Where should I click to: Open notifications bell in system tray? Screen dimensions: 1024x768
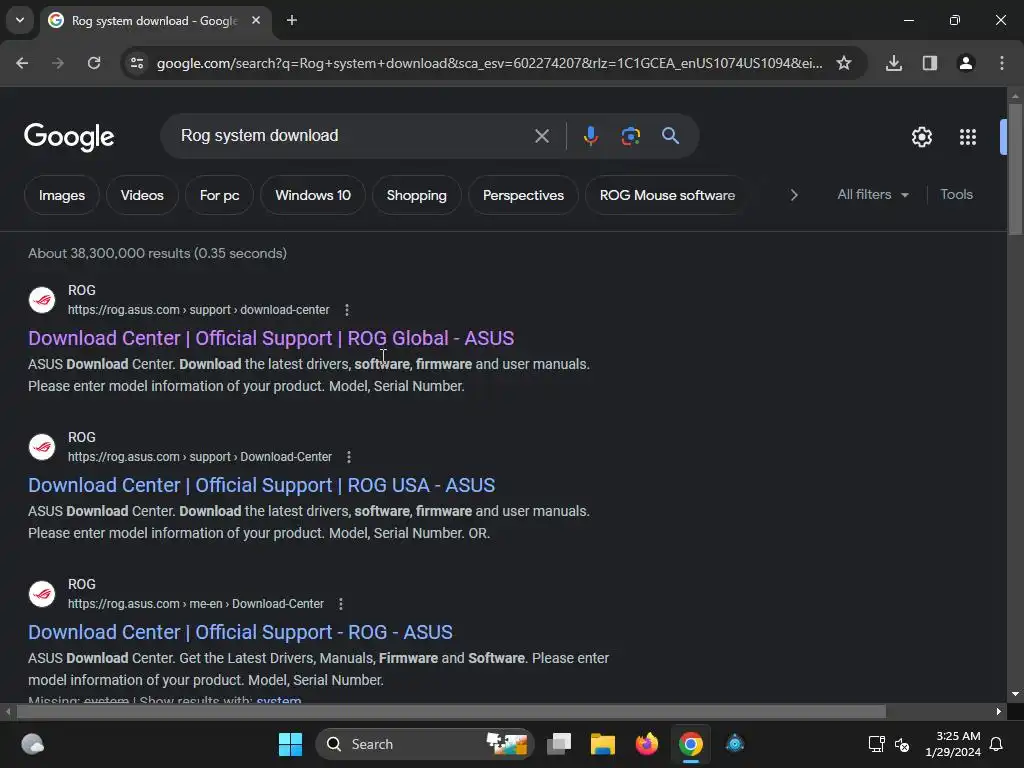pos(996,744)
